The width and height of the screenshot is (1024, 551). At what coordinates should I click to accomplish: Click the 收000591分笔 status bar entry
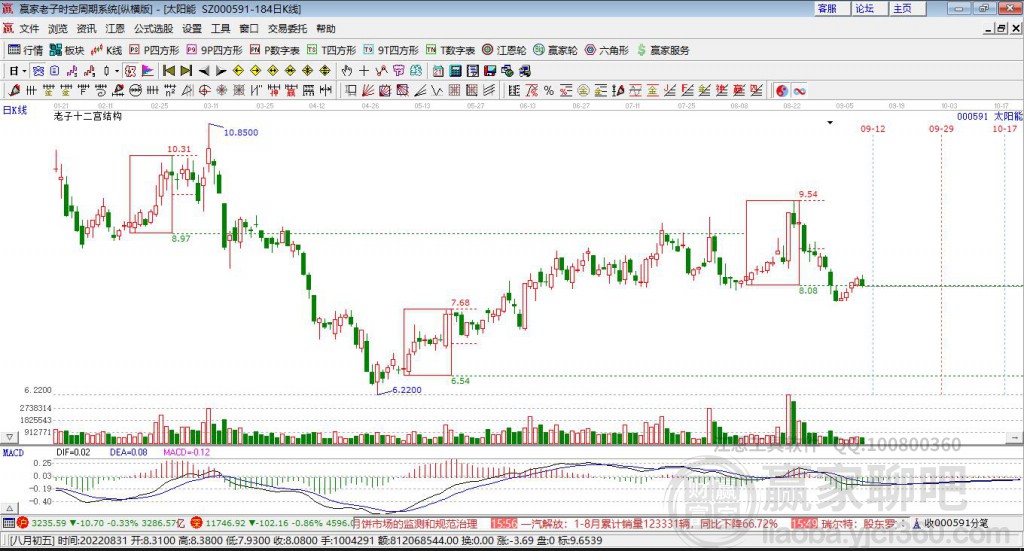956,523
